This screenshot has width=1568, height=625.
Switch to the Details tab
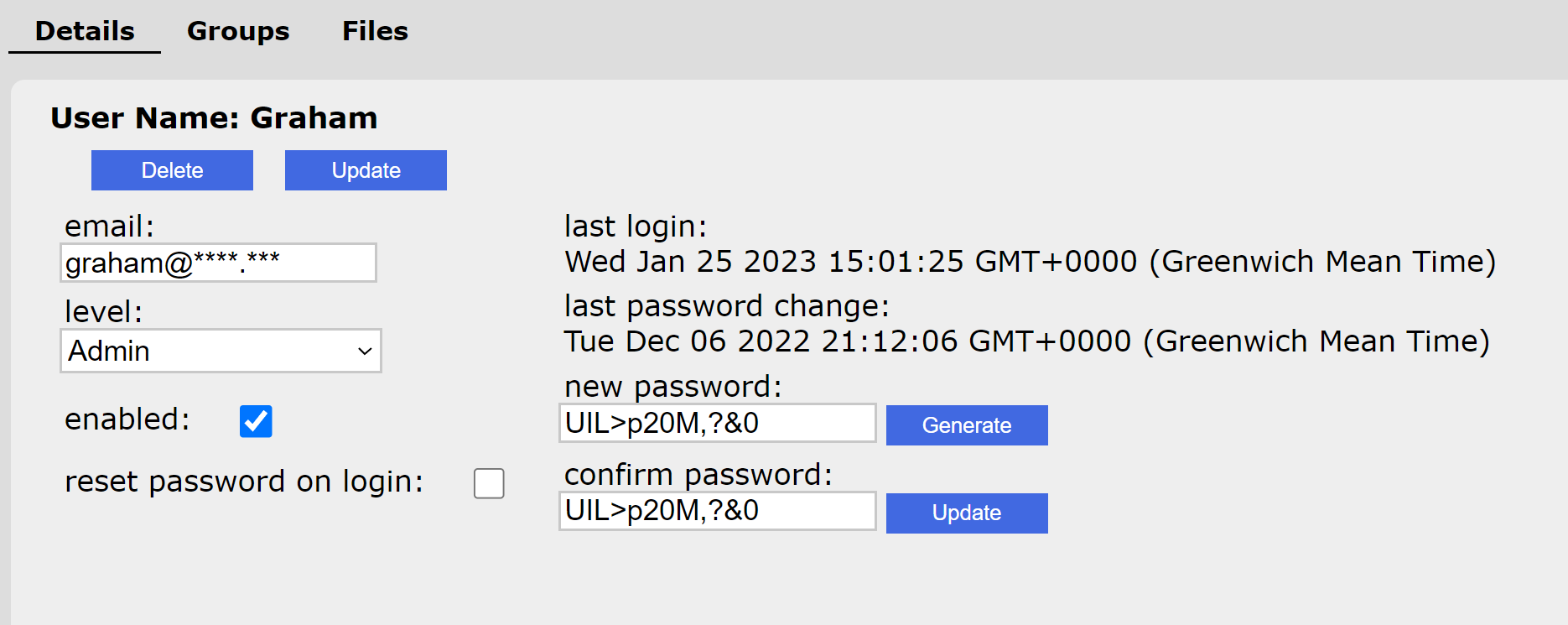pyautogui.click(x=85, y=31)
